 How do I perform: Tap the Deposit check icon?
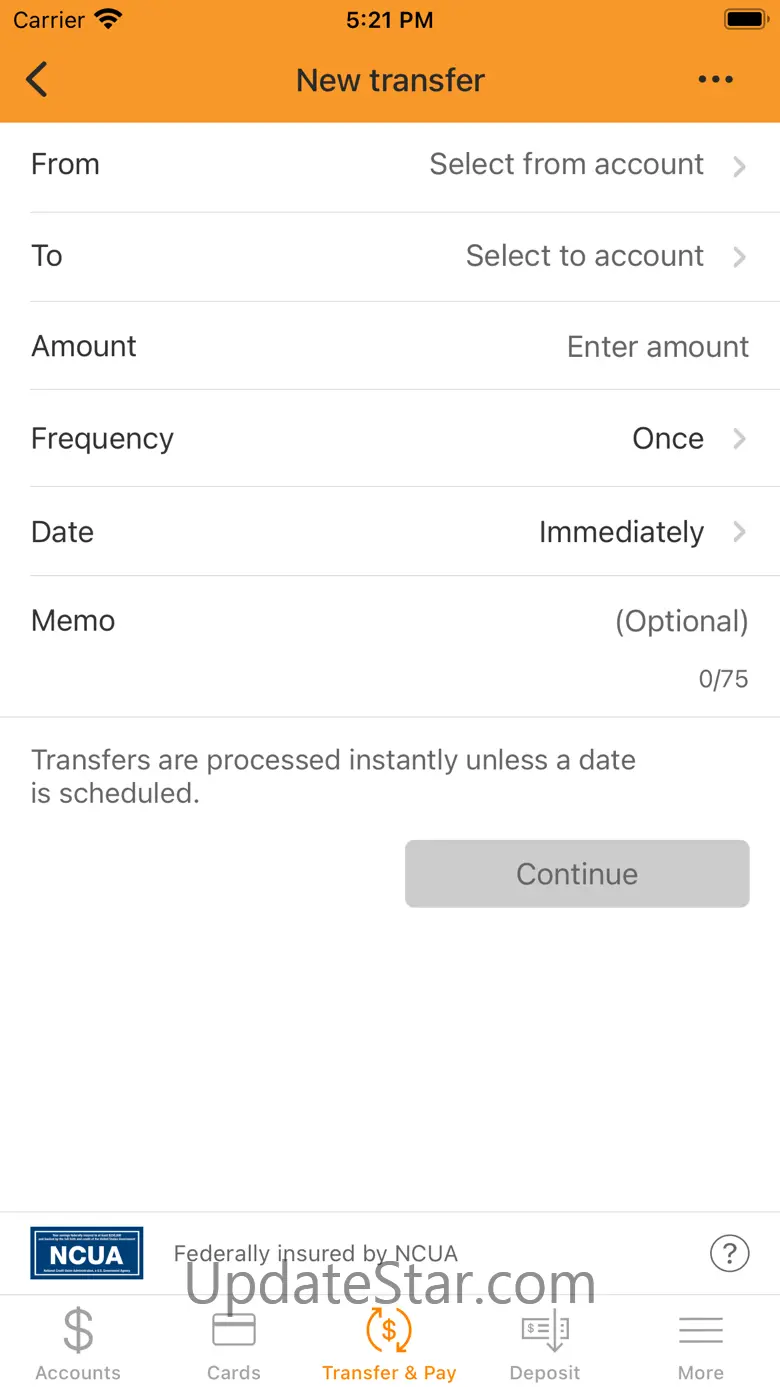click(x=545, y=1331)
